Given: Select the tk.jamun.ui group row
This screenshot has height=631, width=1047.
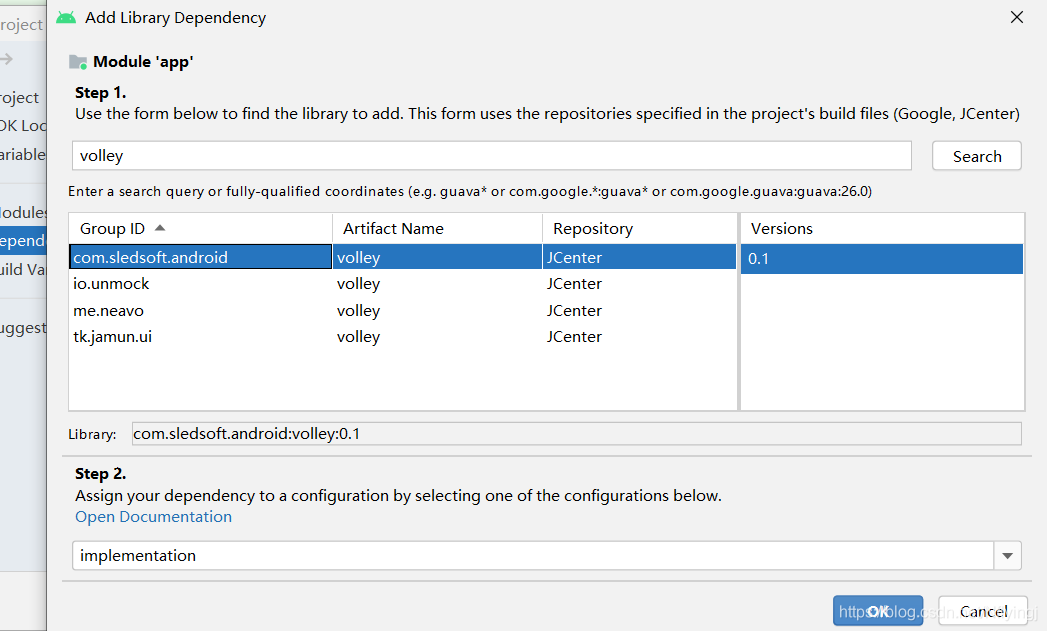Looking at the screenshot, I should (403, 337).
